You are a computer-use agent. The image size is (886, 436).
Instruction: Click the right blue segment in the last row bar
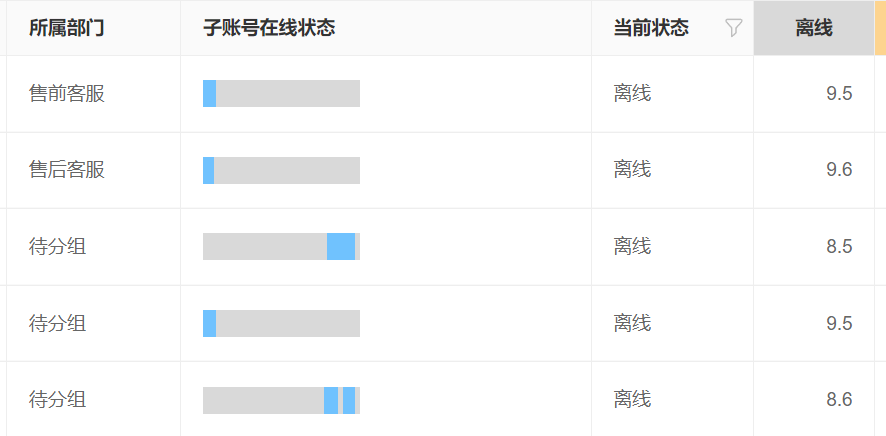pyautogui.click(x=349, y=400)
